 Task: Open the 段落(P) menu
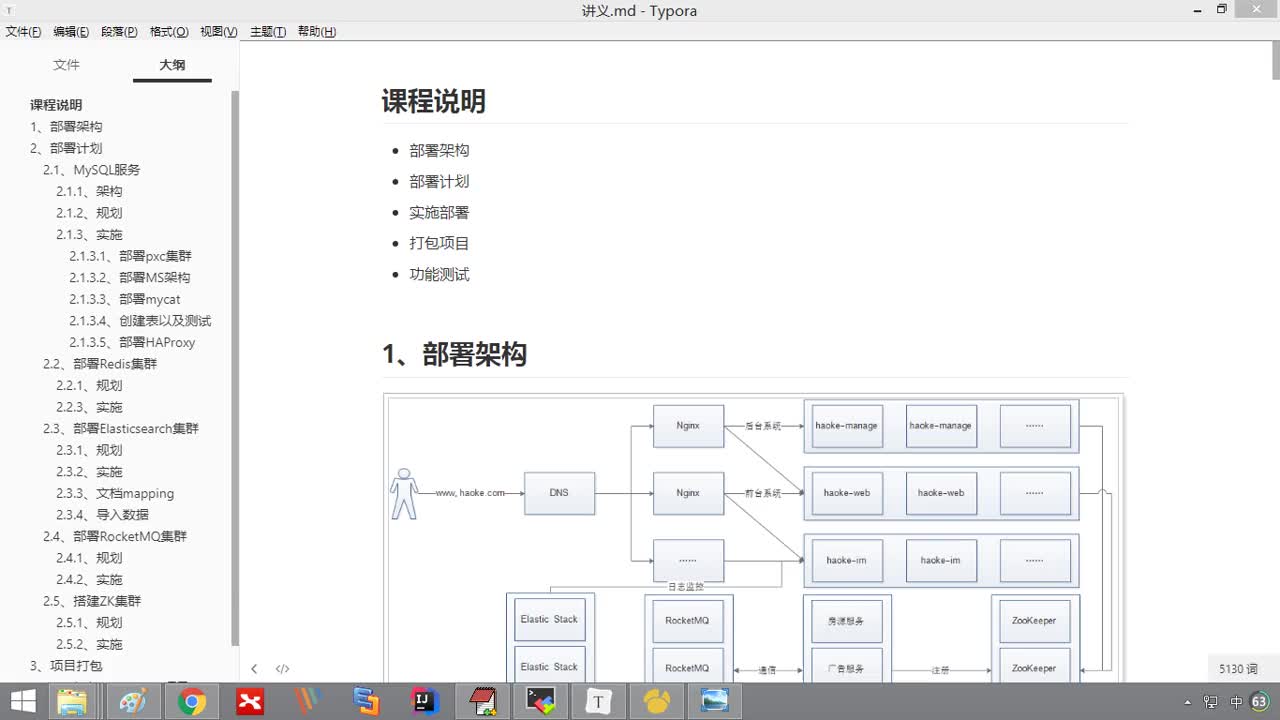(x=119, y=32)
